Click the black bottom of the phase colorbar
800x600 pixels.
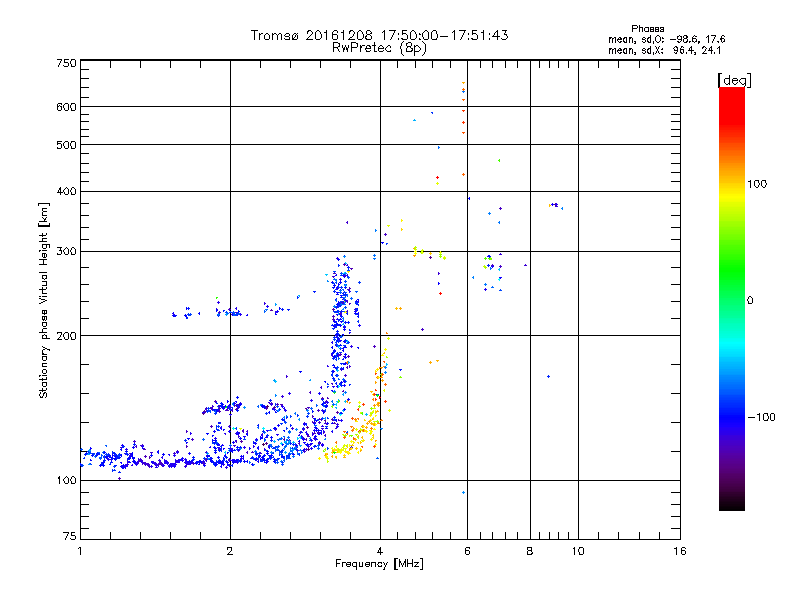[x=732, y=503]
